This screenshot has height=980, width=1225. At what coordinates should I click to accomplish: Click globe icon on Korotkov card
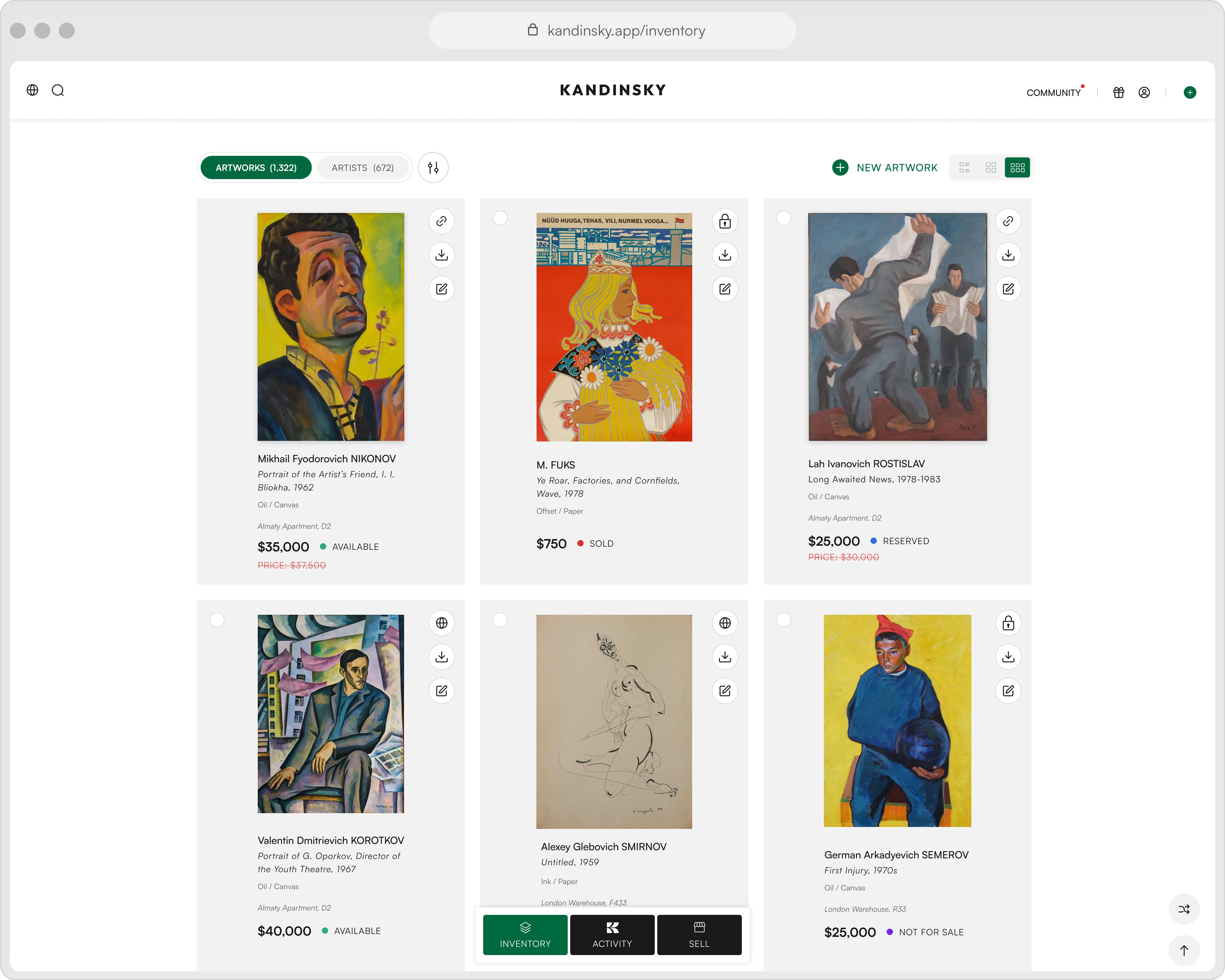click(x=442, y=623)
